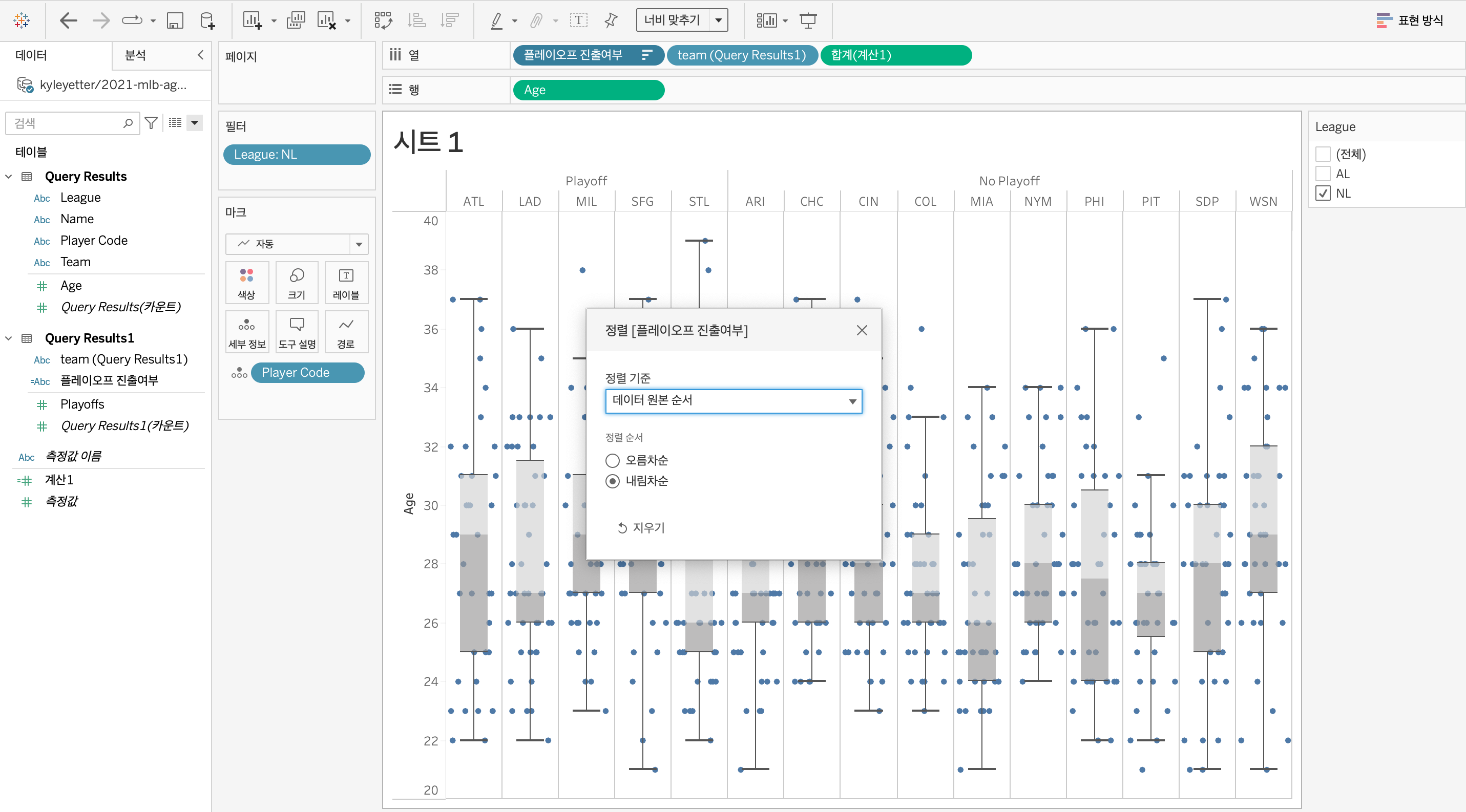Sort descending using toolbar icon

[x=450, y=20]
